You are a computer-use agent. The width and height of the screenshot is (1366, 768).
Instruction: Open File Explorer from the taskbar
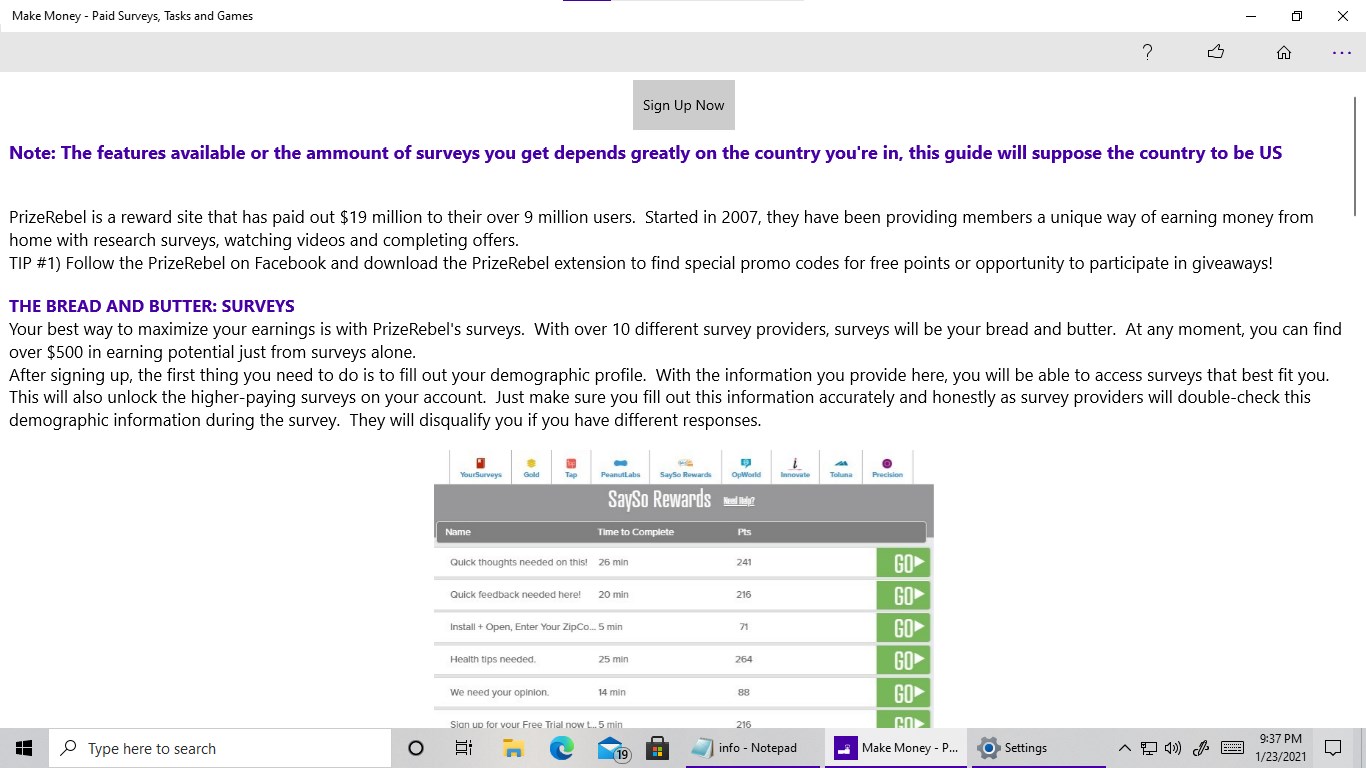pos(513,748)
